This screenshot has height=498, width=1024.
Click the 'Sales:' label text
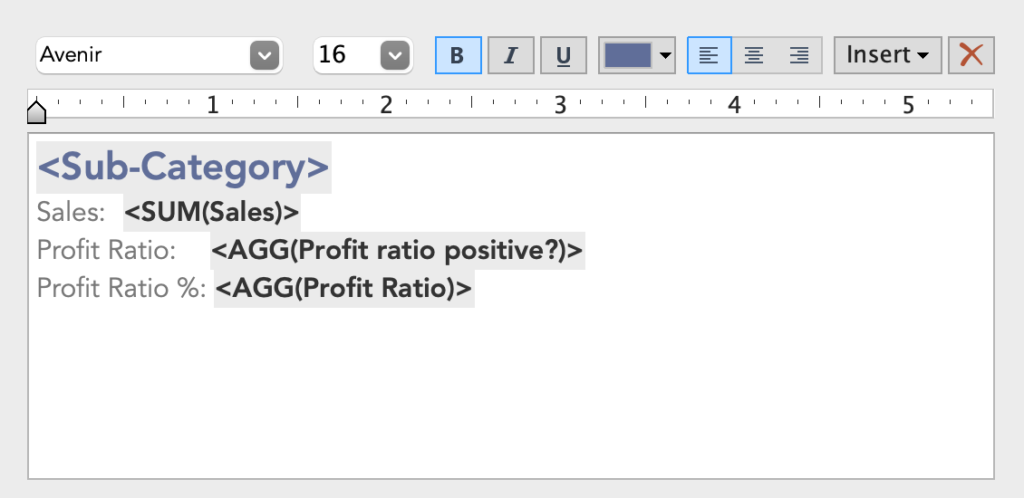[71, 212]
